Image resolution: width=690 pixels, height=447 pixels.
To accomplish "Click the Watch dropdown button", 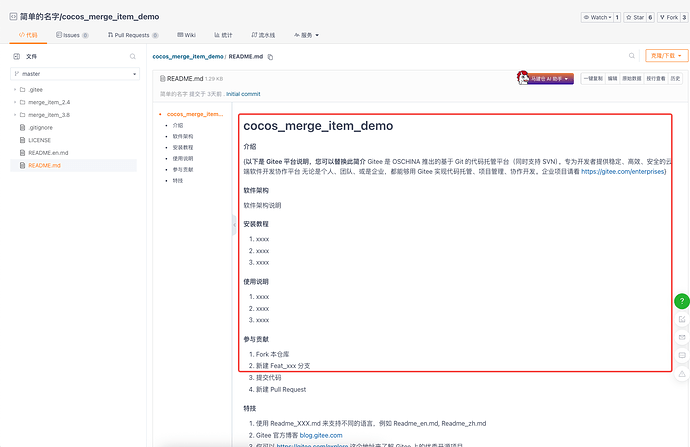I will (598, 18).
